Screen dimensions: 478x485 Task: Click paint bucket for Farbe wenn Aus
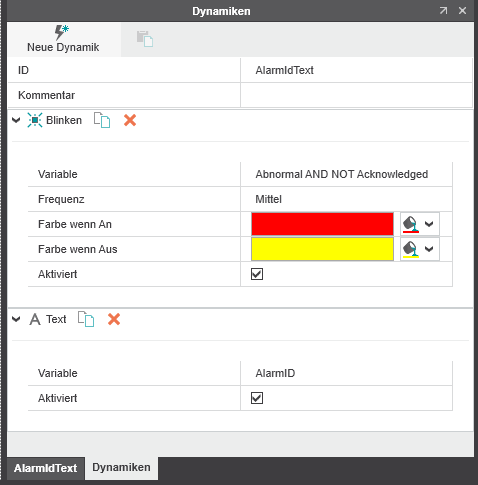pos(411,249)
